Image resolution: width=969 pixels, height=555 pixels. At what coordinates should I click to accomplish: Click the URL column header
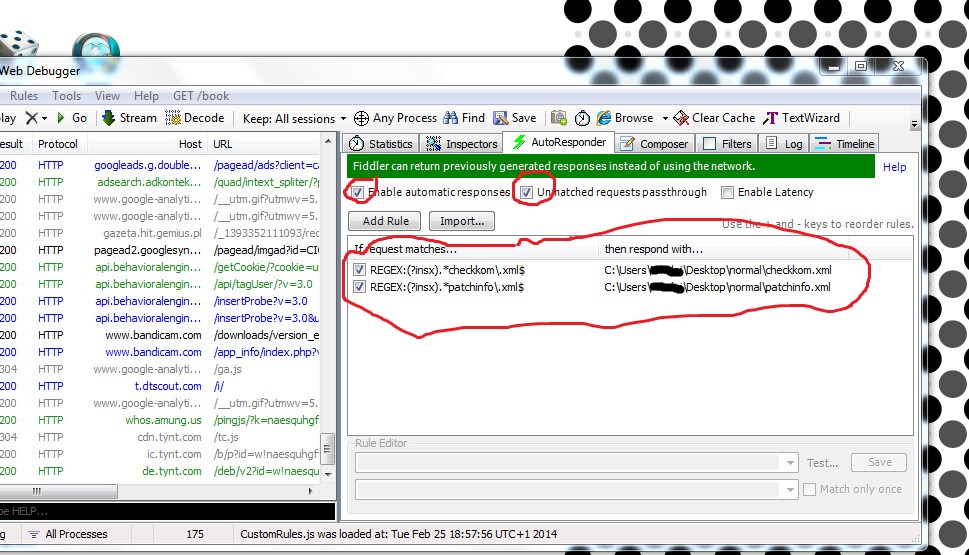tap(266, 144)
